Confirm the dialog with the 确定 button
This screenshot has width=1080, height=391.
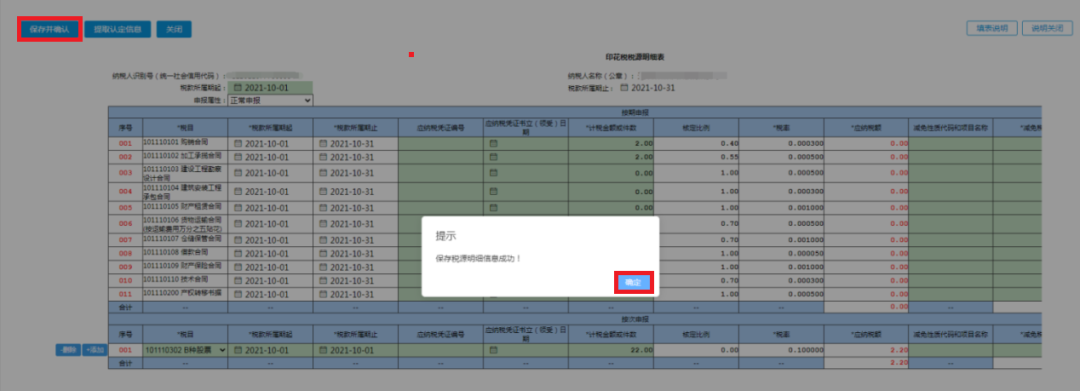click(633, 282)
